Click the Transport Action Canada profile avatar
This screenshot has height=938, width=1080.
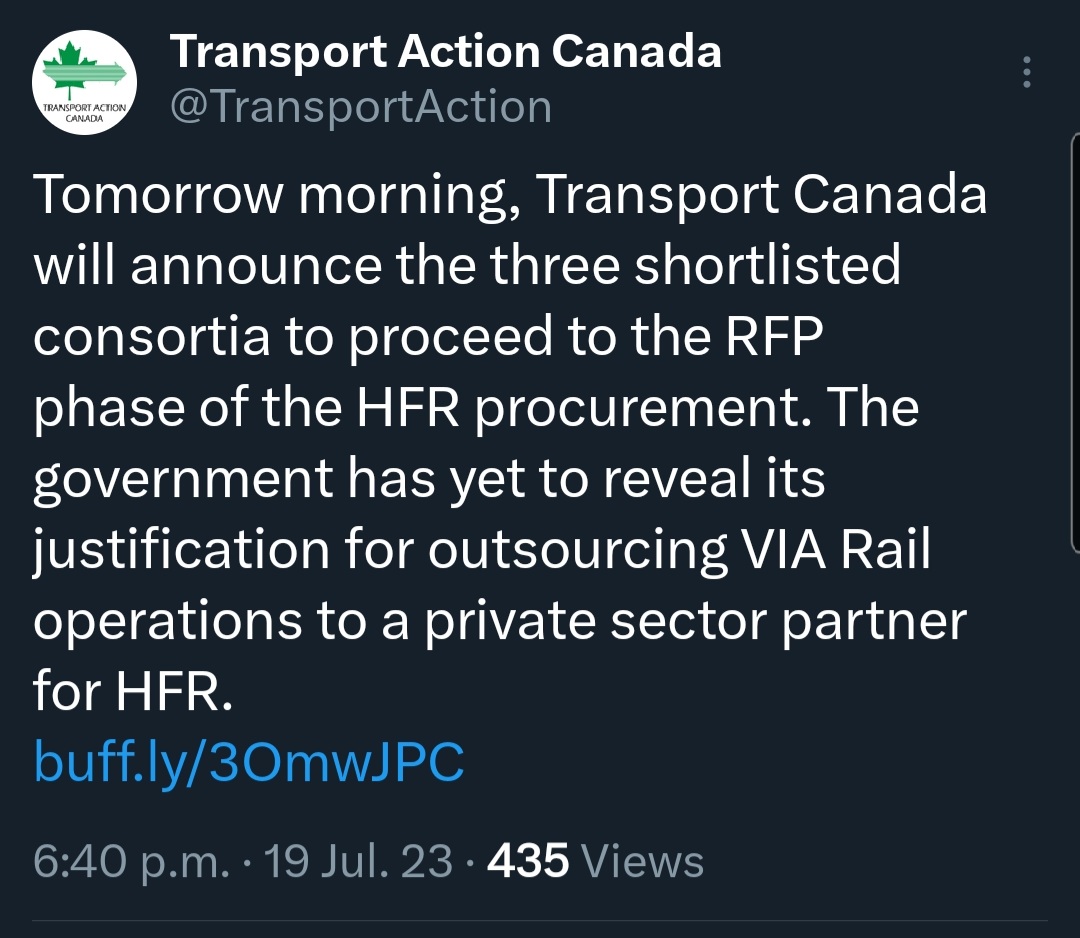(x=84, y=81)
